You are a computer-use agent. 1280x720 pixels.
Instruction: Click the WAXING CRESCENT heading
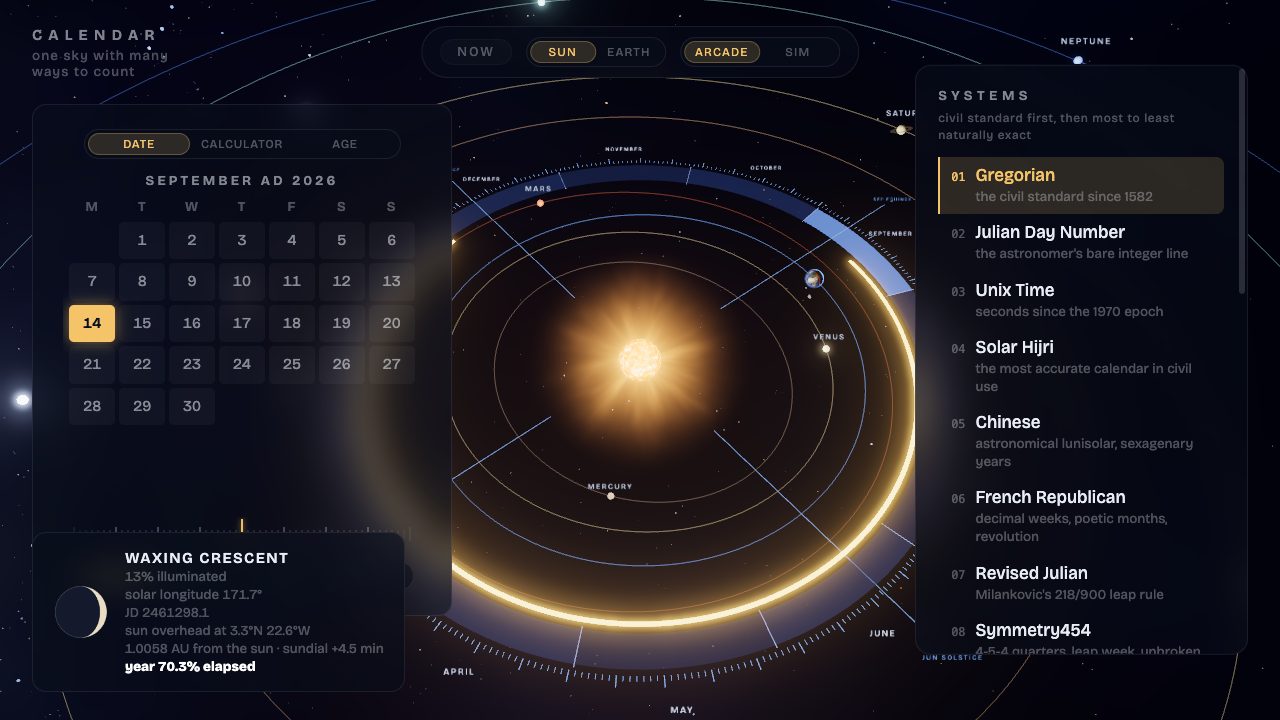click(207, 558)
